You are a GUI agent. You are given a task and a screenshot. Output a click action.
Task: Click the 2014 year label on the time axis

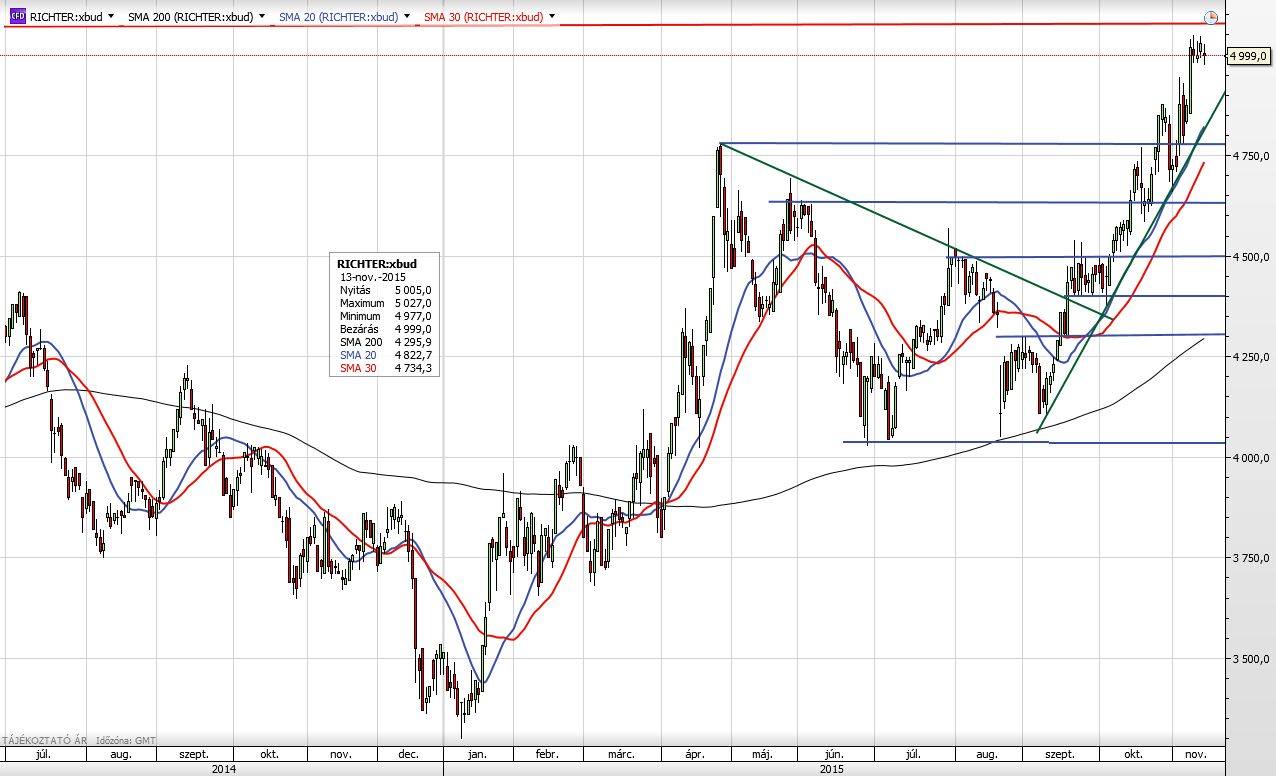[x=224, y=769]
